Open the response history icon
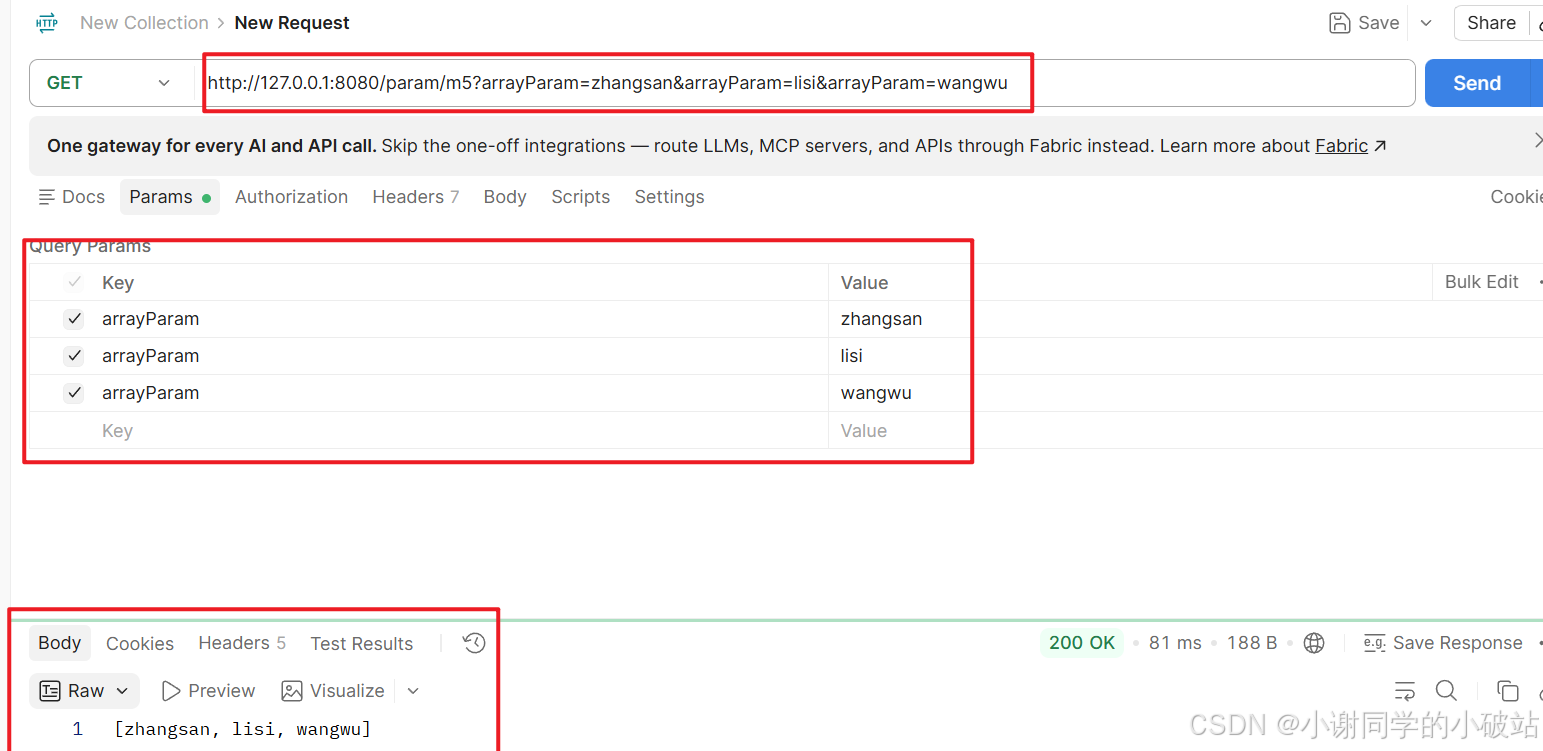1543x751 pixels. 474,643
